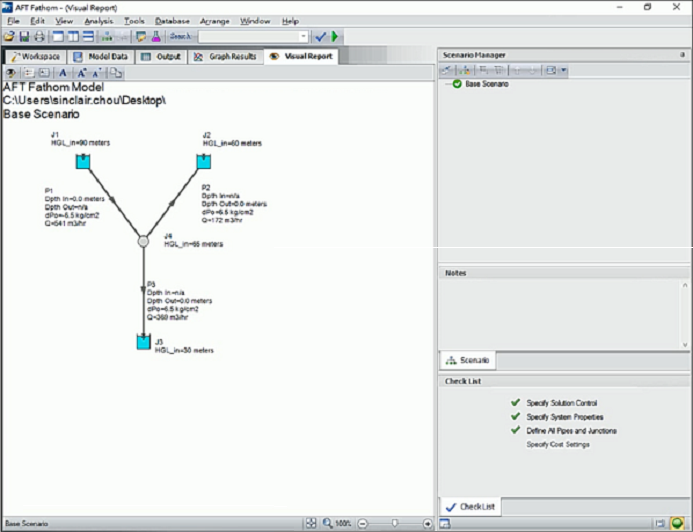Select reservoir junction J3 in diagram
This screenshot has height=532, width=693.
point(143,342)
